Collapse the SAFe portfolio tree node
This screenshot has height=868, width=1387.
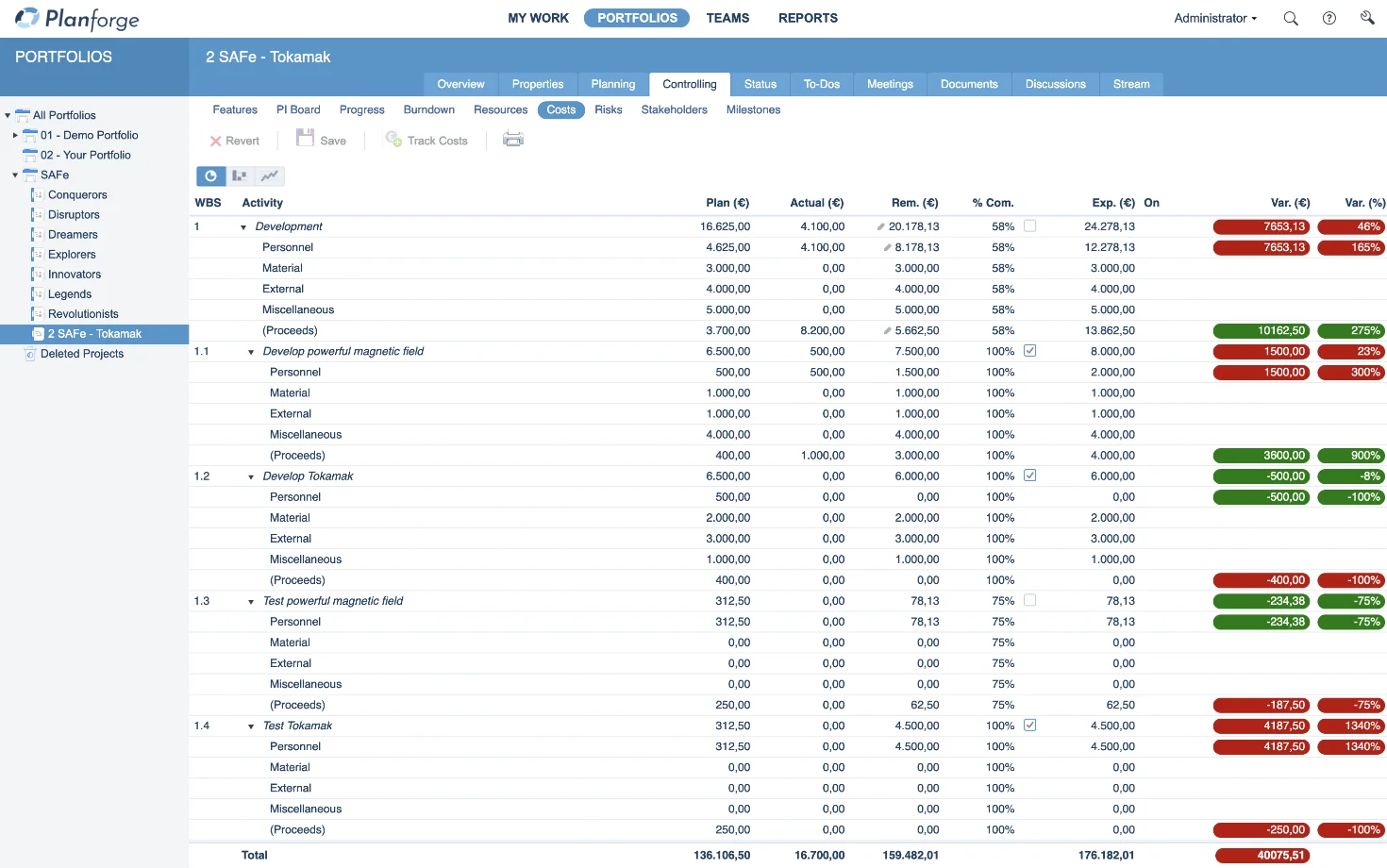[x=15, y=175]
